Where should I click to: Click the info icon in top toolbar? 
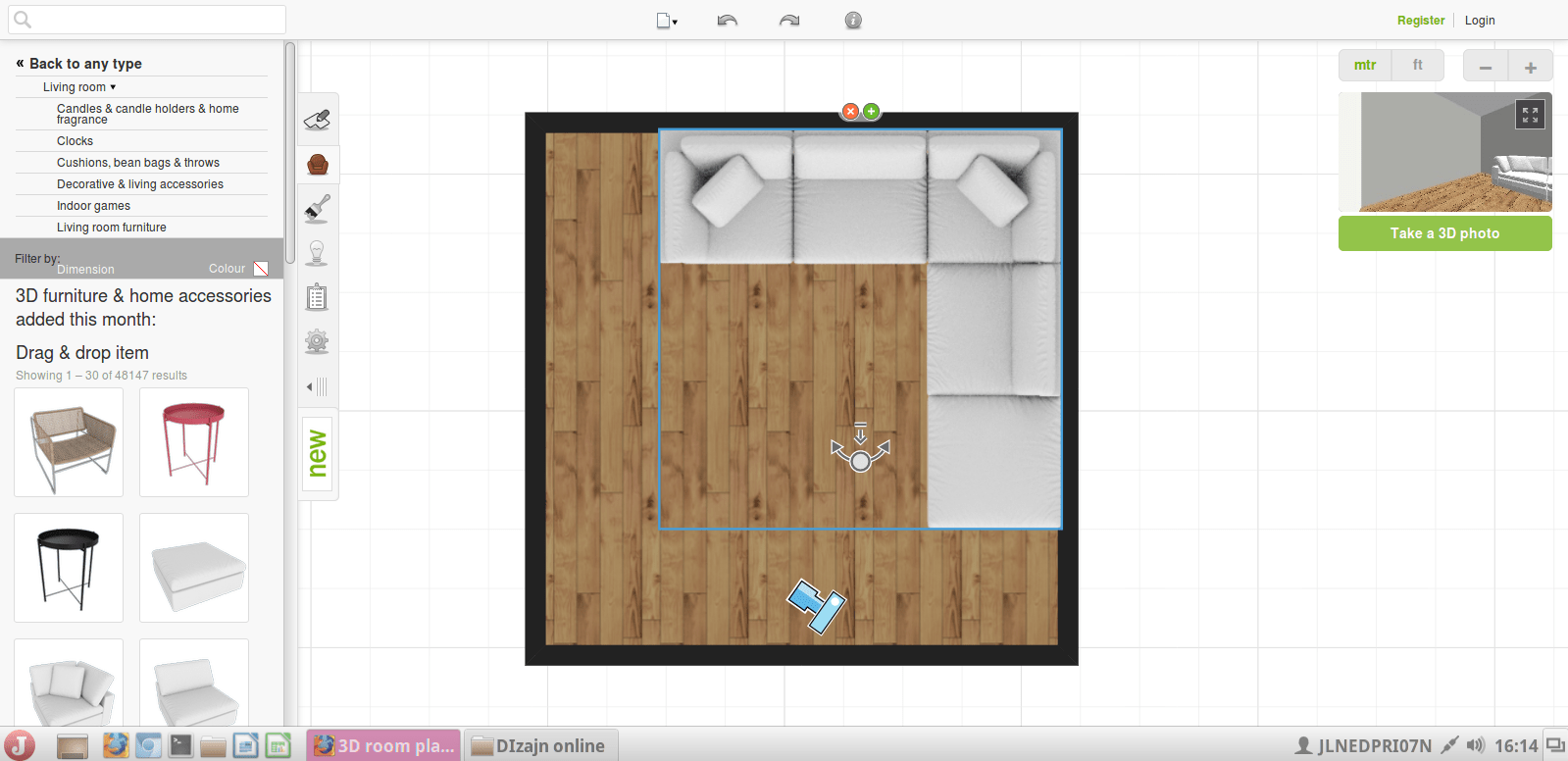coord(853,21)
